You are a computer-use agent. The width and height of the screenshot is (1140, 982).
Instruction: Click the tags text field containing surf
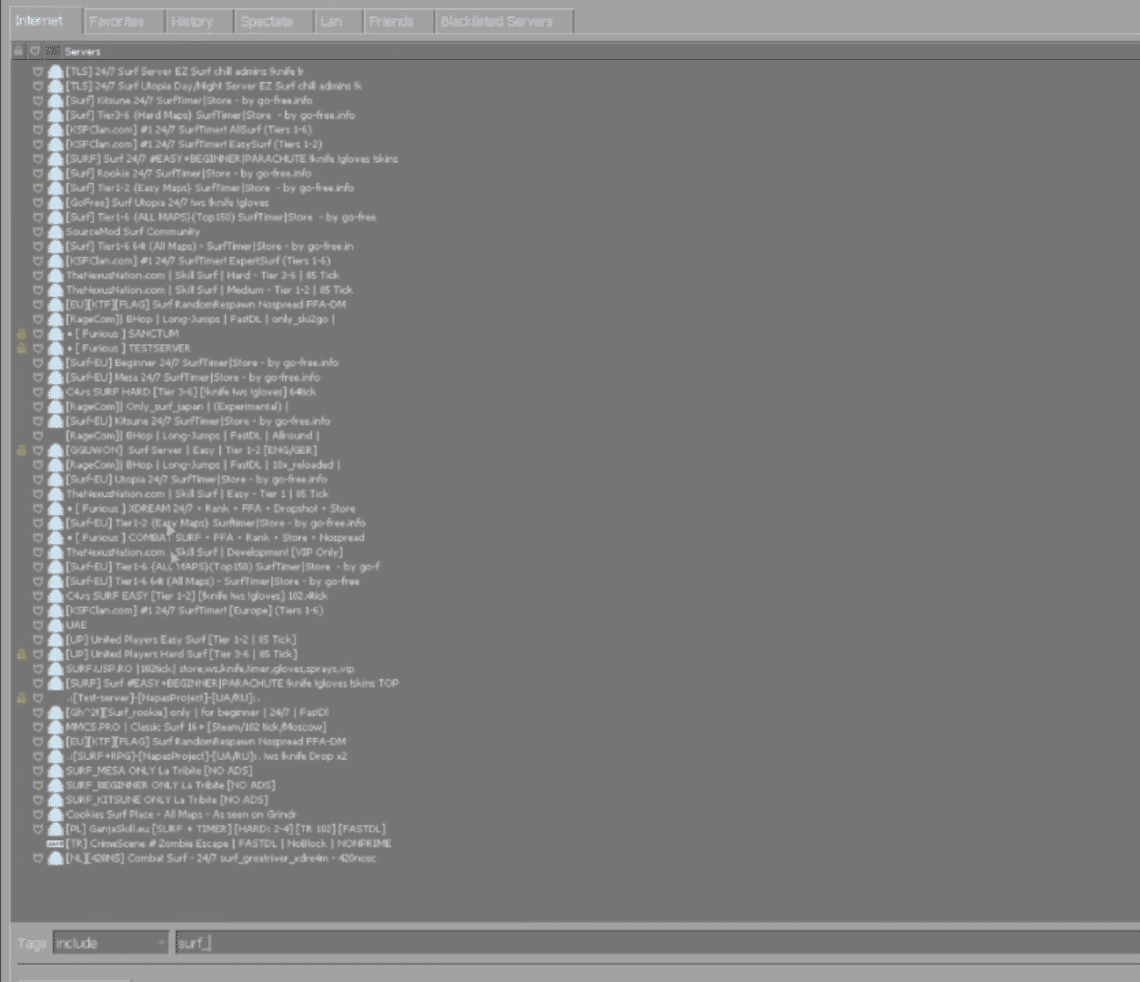pyautogui.click(x=650, y=943)
